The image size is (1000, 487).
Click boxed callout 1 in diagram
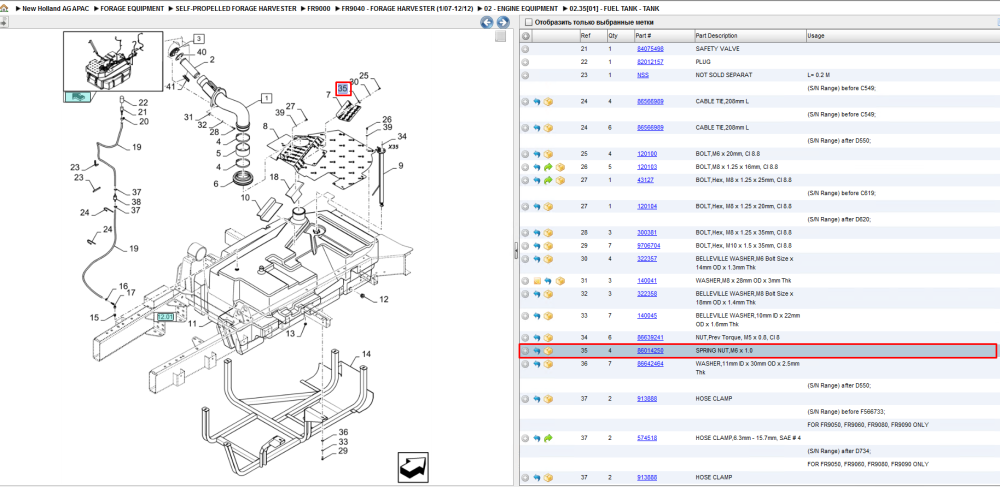(266, 99)
